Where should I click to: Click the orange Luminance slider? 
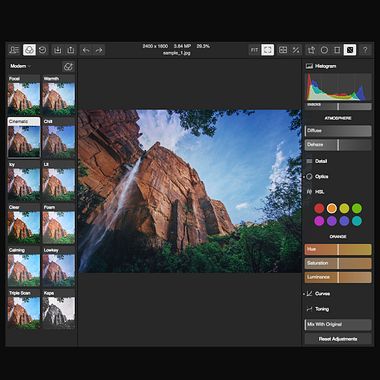(338, 277)
